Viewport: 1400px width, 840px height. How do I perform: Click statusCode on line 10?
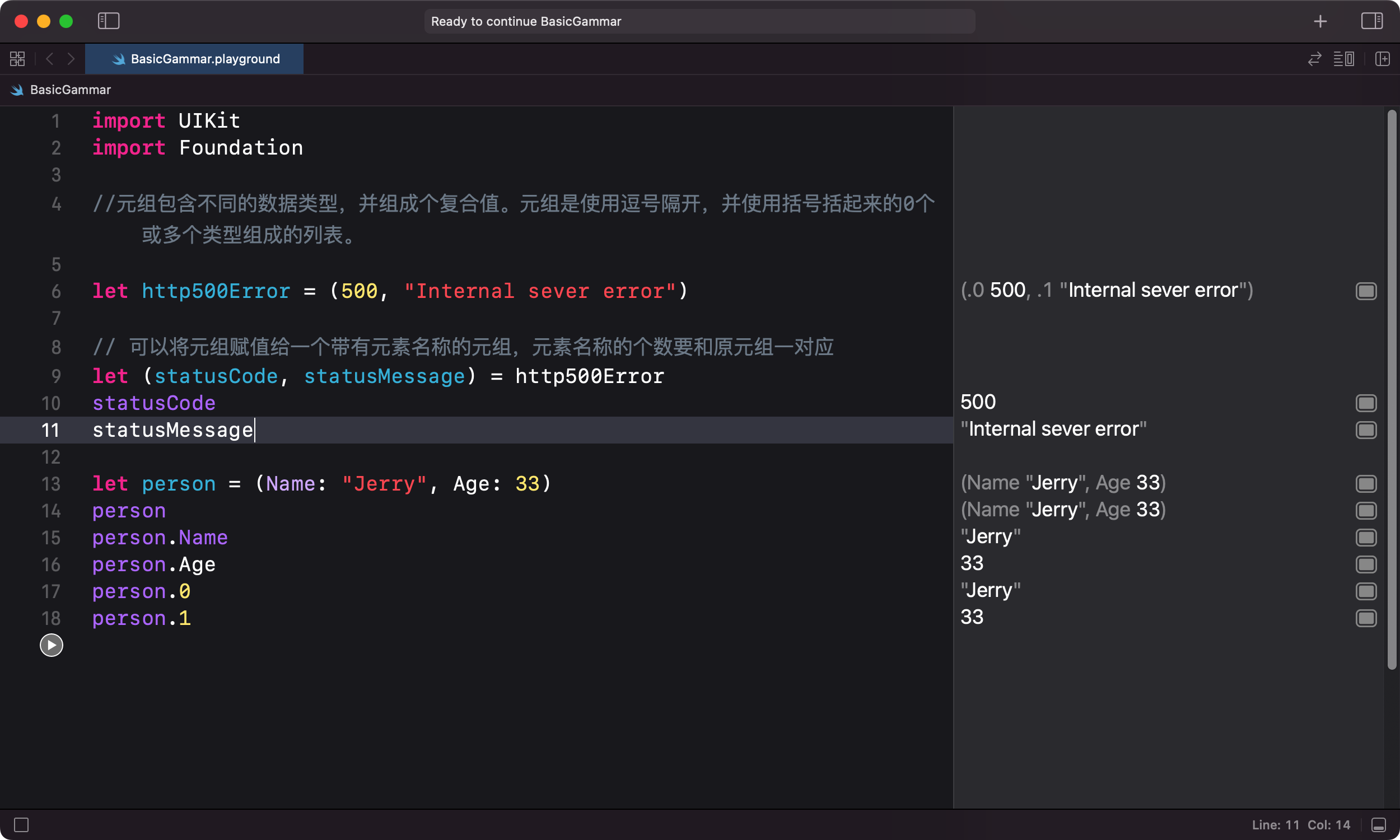[x=154, y=403]
